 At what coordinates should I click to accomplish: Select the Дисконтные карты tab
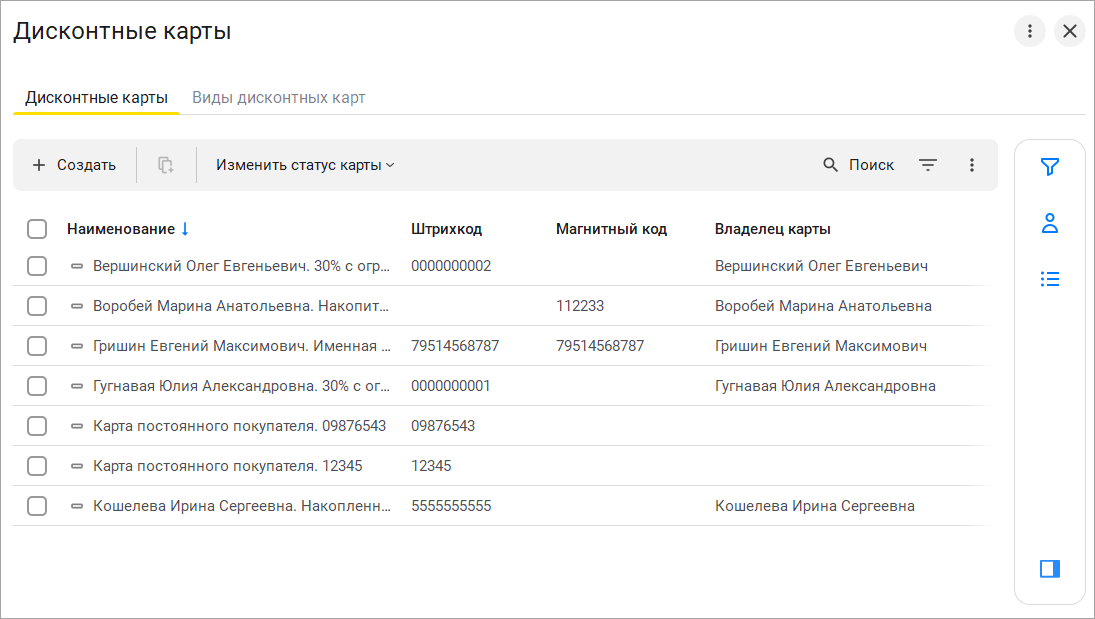[96, 98]
